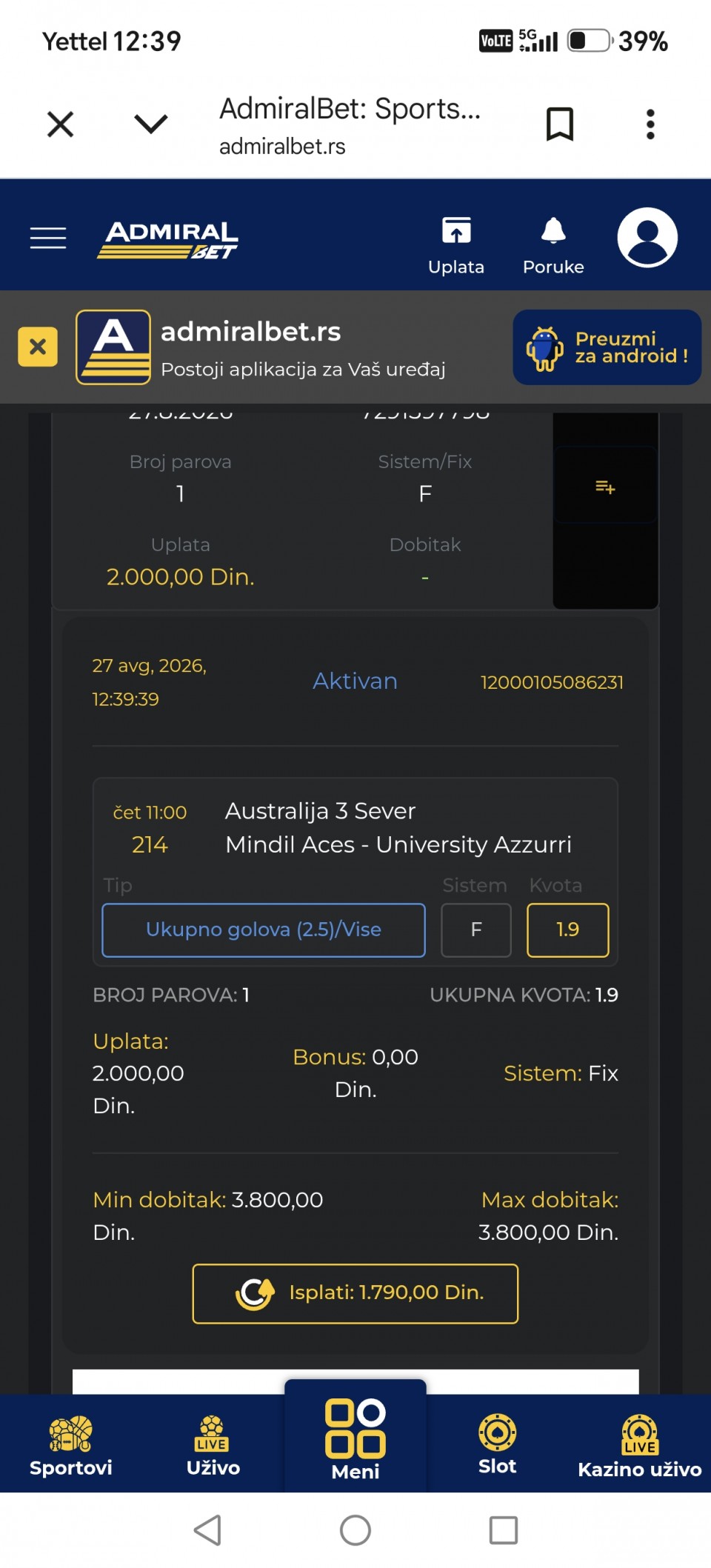Tap the Preuzmi za android button
The height and width of the screenshot is (1568, 711).
(607, 347)
